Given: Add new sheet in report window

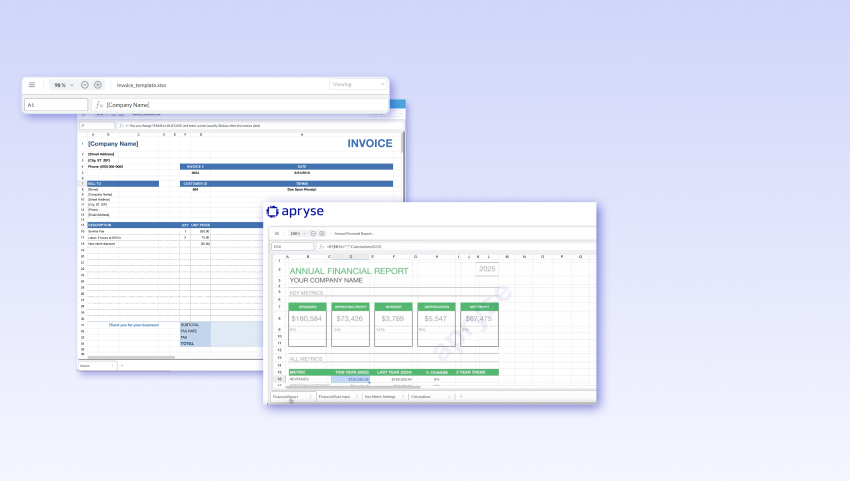Looking at the screenshot, I should [461, 397].
